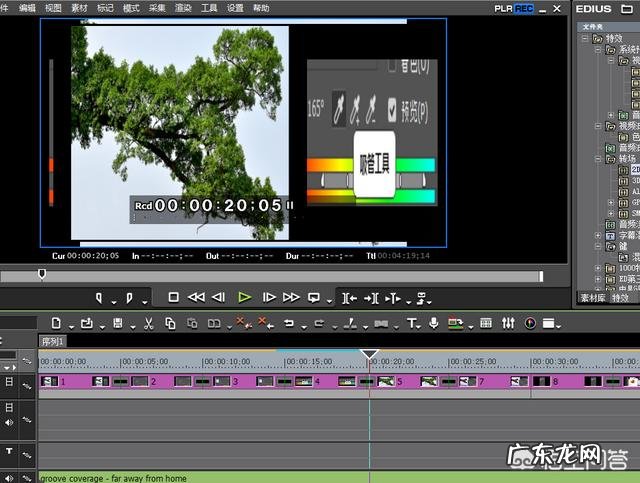Toggle the REC recorder mode
Screen dimensions: 640x483
click(524, 8)
